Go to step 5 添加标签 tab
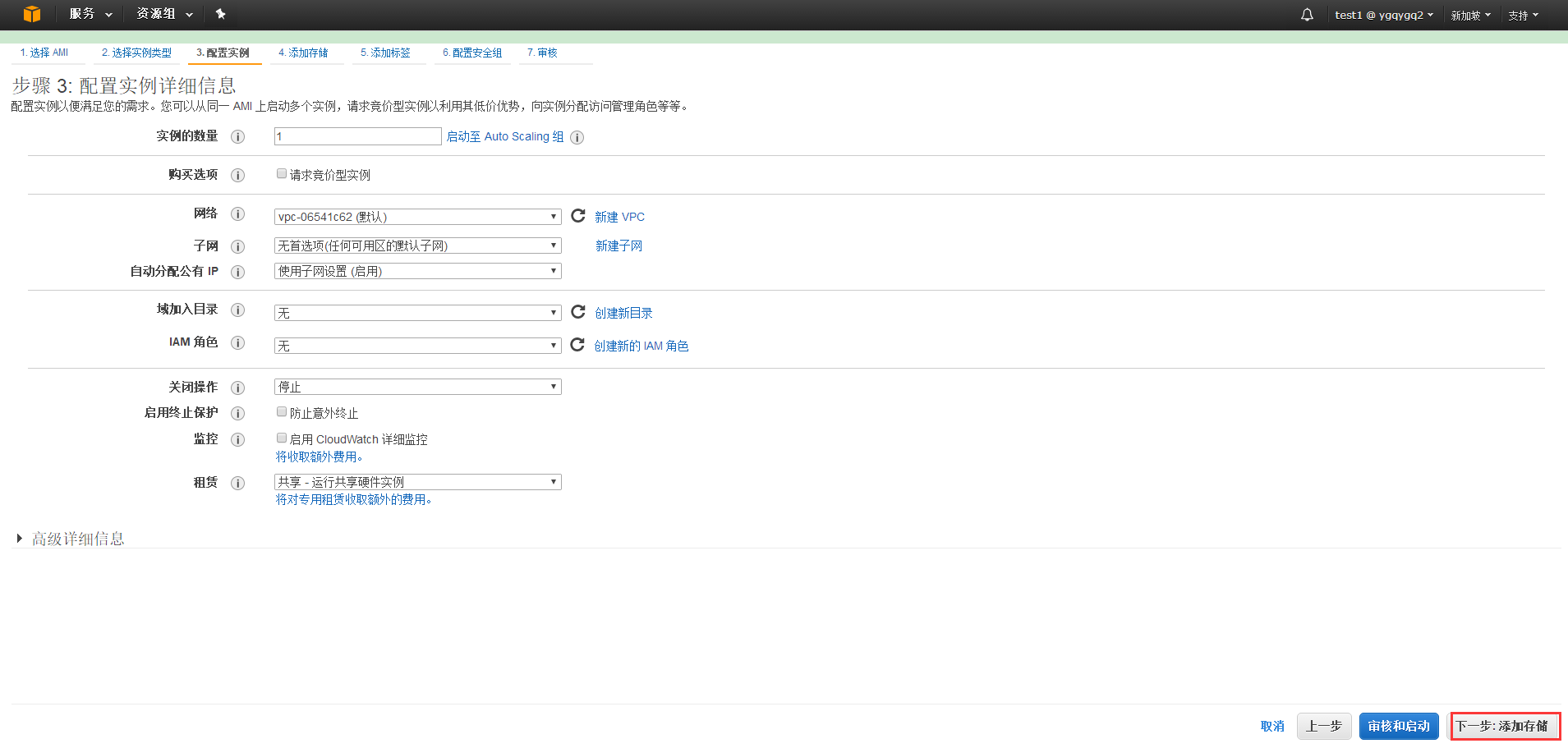This screenshot has width=1568, height=748. [x=385, y=53]
